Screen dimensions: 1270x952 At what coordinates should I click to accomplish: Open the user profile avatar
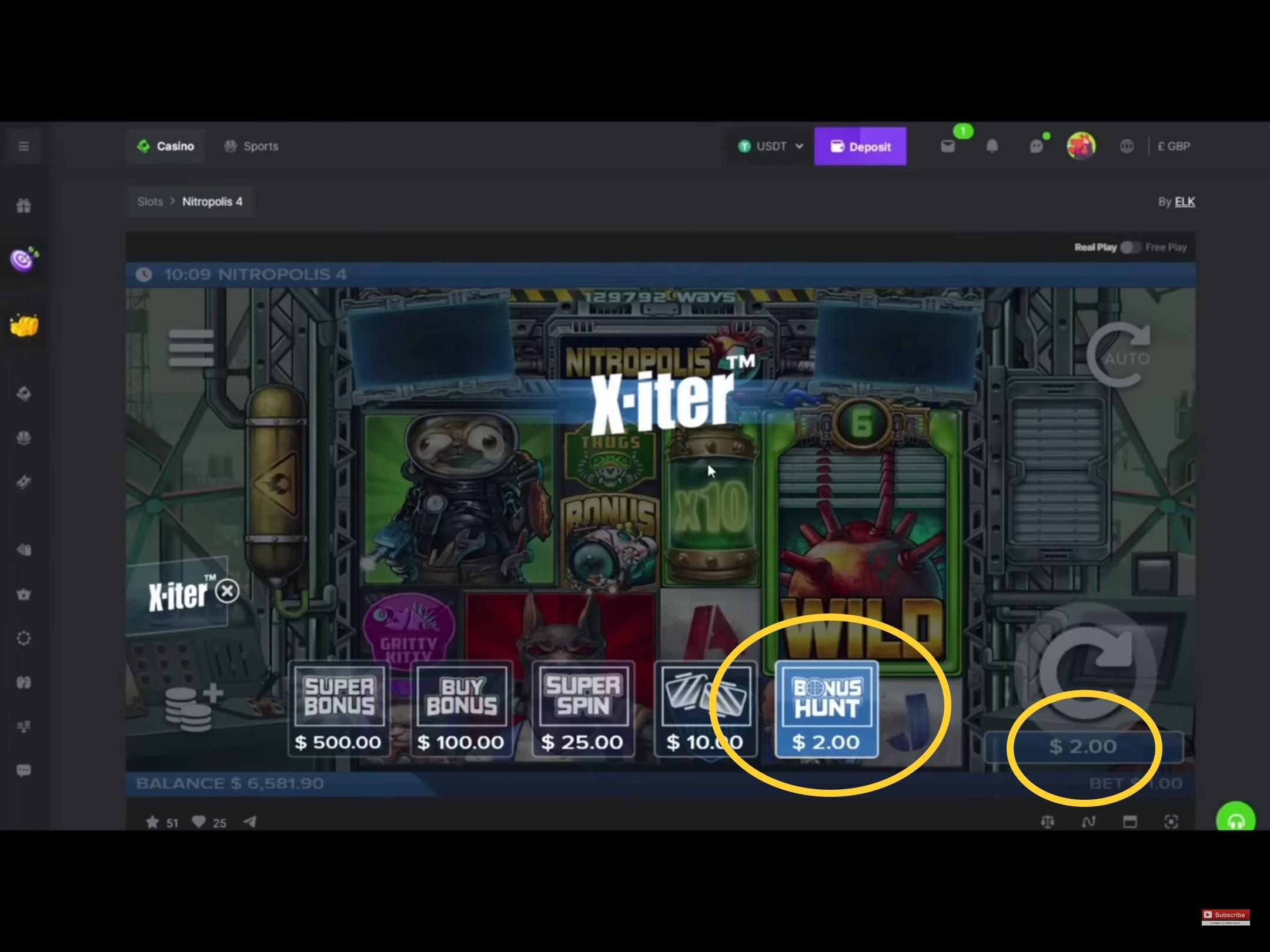(x=1081, y=146)
